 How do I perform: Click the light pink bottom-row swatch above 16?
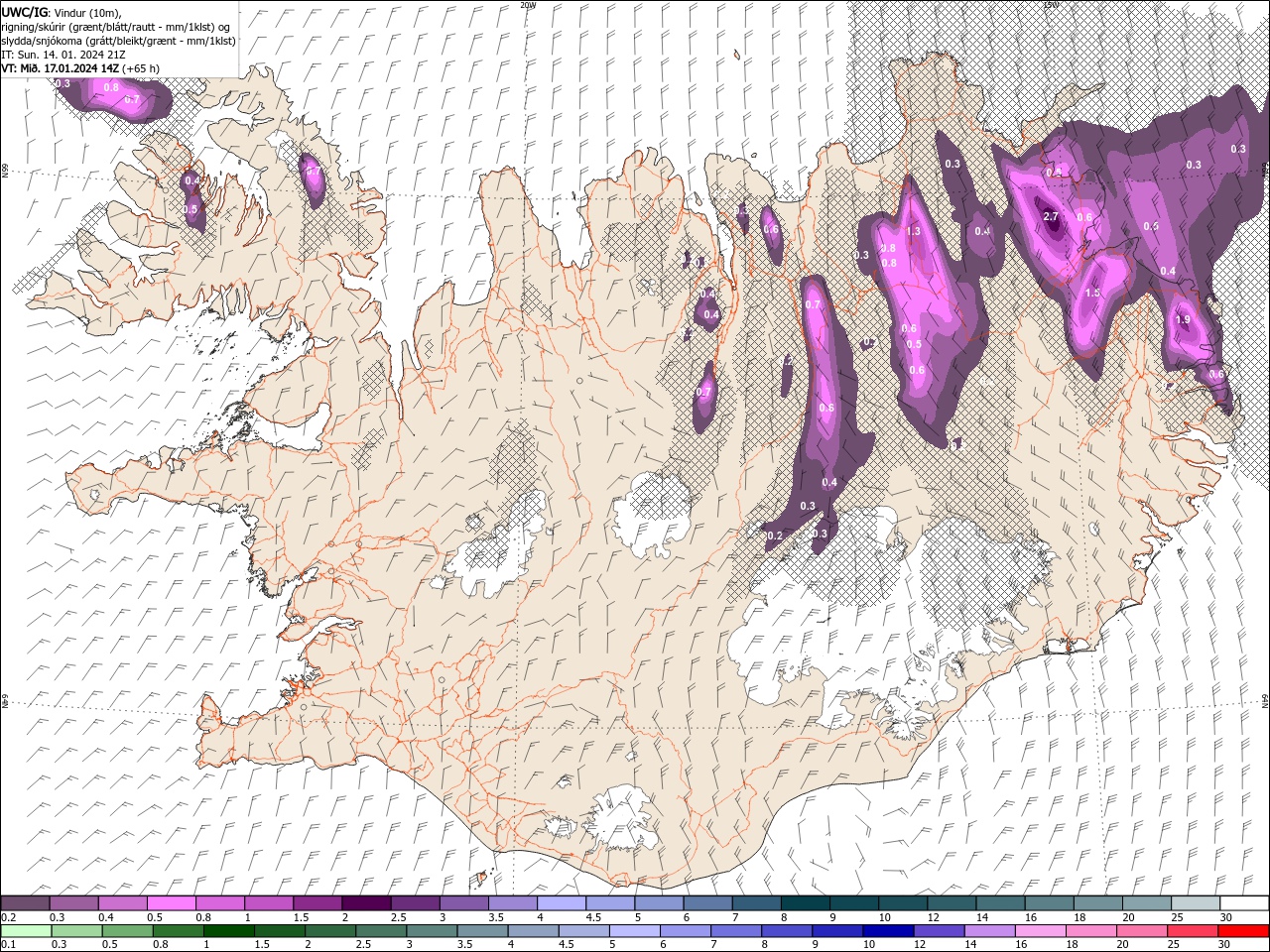(1040, 931)
